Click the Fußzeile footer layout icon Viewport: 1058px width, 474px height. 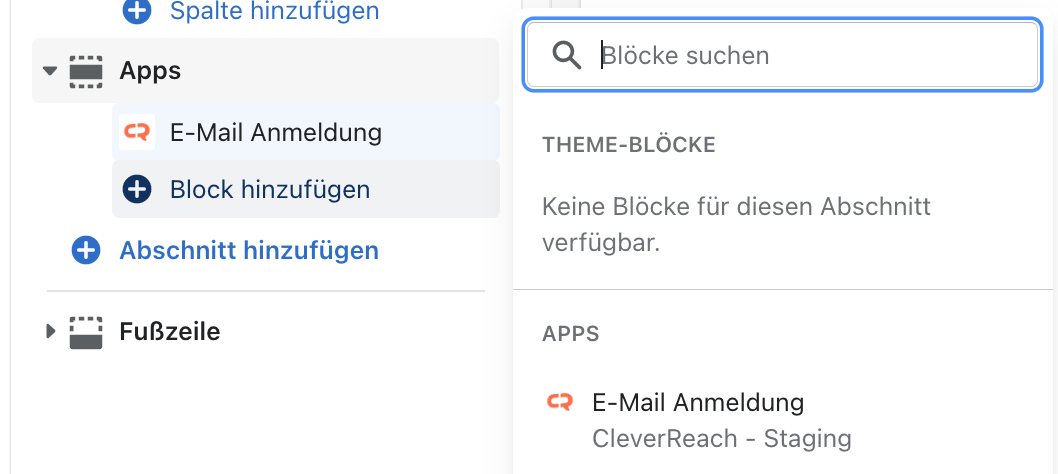86,332
